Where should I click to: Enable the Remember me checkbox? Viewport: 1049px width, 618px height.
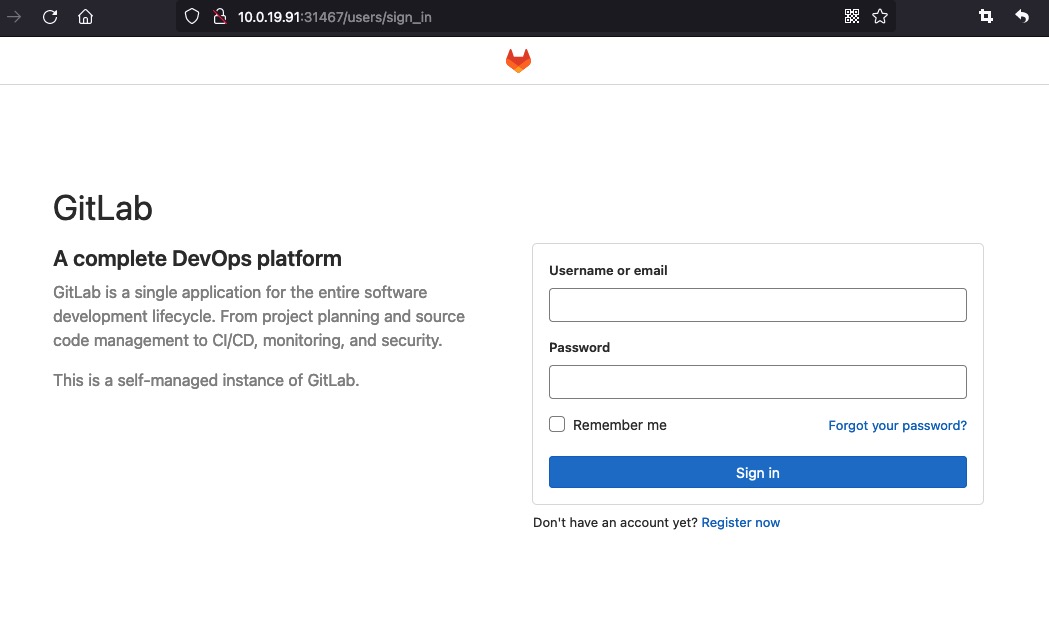point(557,424)
